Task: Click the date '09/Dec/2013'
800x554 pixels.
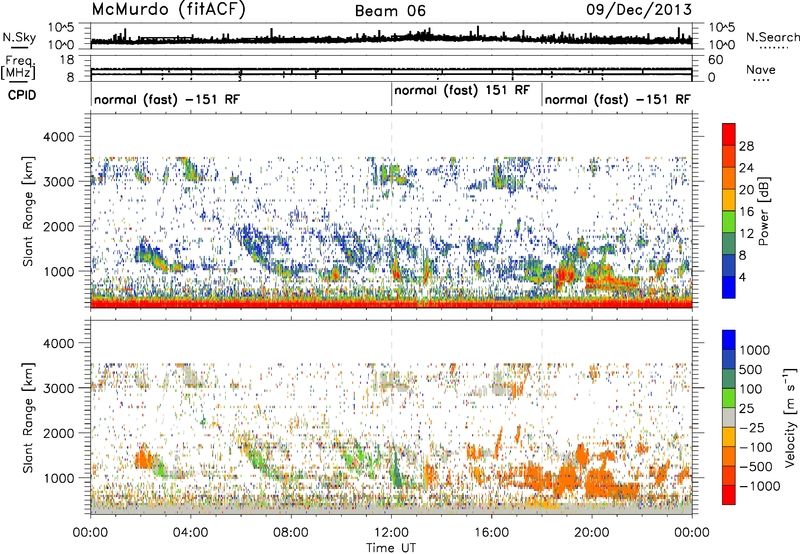Action: (x=639, y=10)
